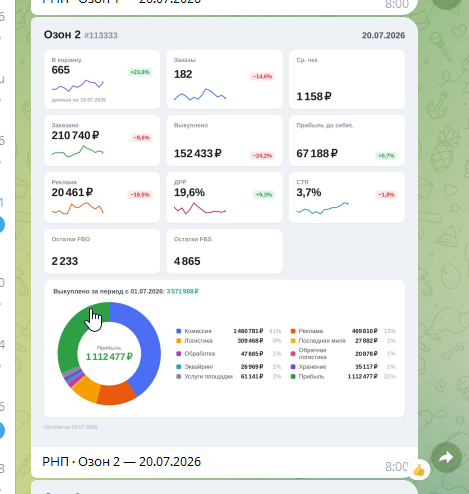Click the −19,5% badge in the Реклама card
Viewport: 469px width, 494px height.
(x=140, y=195)
